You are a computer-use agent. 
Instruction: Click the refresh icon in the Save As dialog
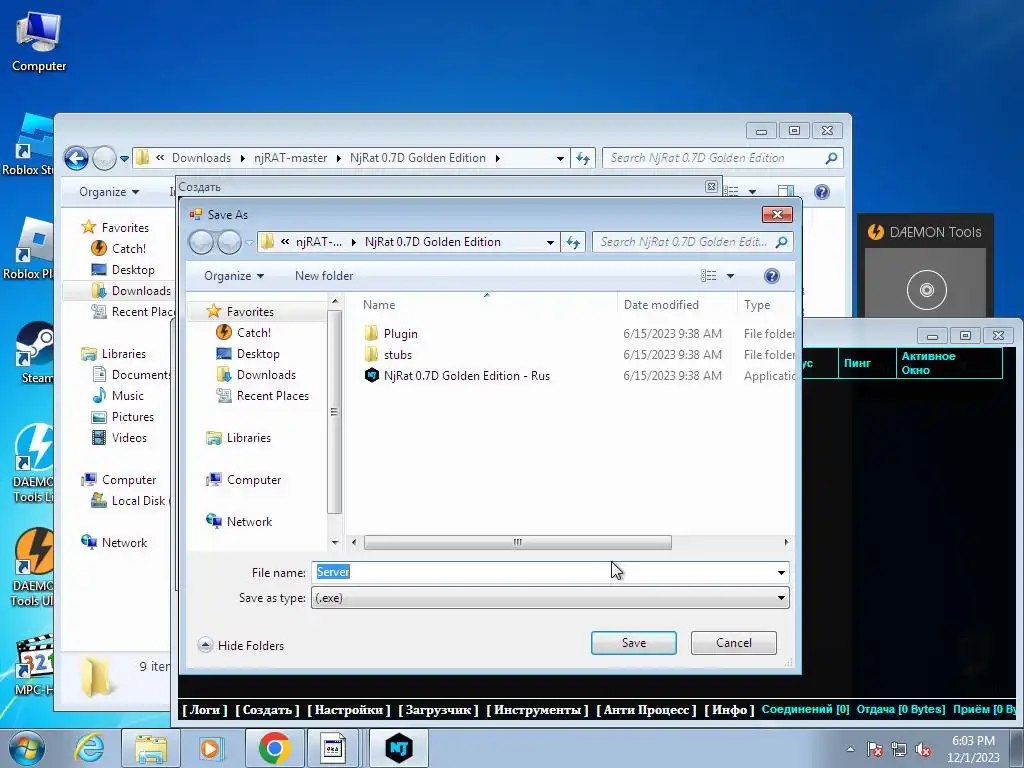coord(573,242)
